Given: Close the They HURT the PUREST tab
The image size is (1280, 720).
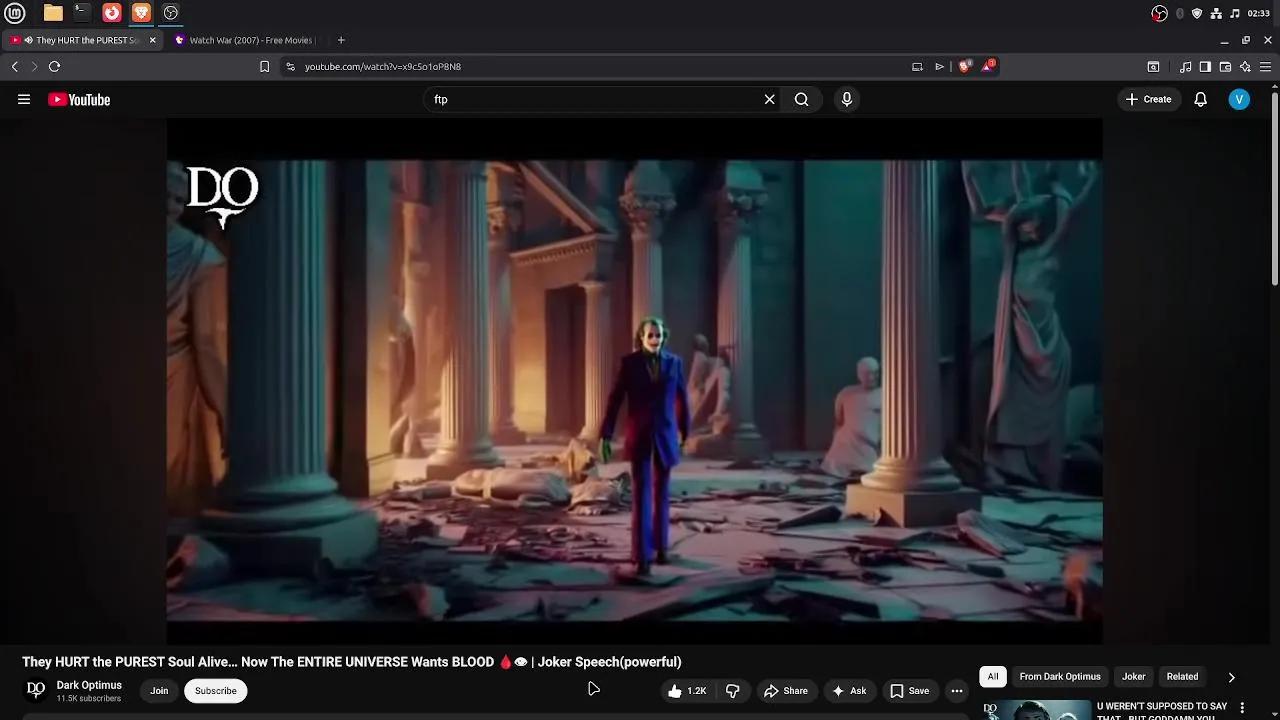Looking at the screenshot, I should pyautogui.click(x=152, y=40).
